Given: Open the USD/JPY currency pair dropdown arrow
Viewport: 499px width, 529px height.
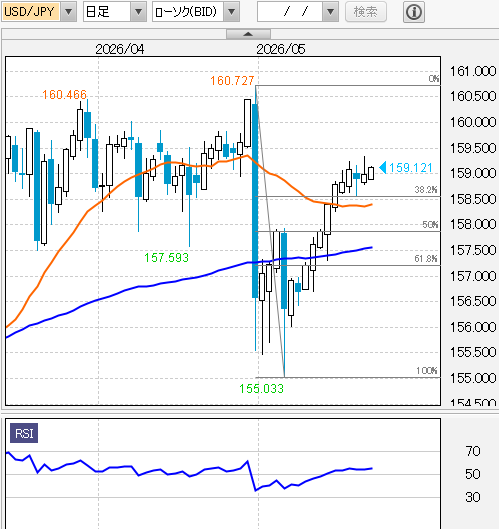Looking at the screenshot, I should tap(68, 12).
